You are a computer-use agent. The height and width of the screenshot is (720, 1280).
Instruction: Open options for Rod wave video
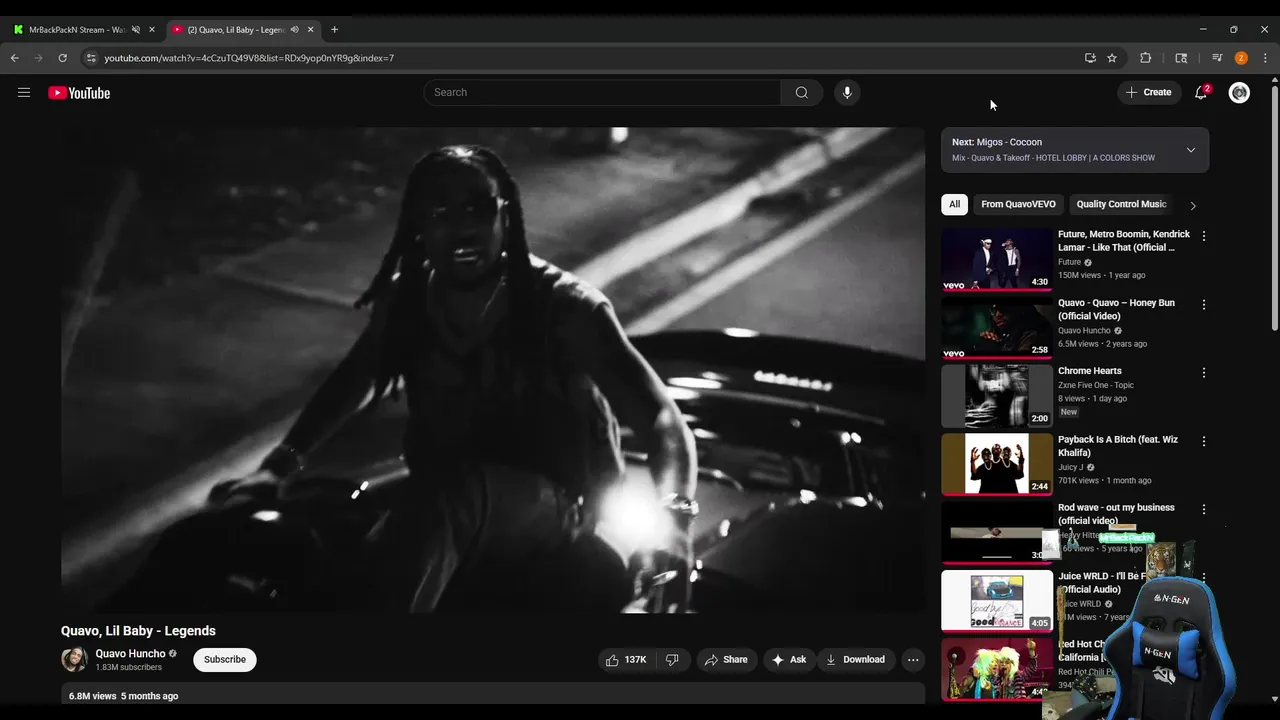coord(1204,509)
